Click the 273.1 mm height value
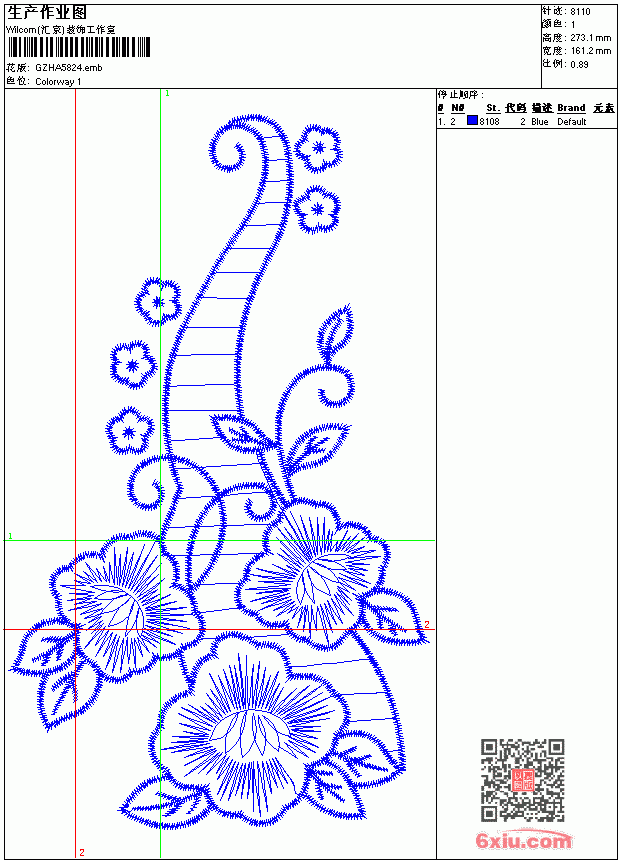 pyautogui.click(x=590, y=38)
